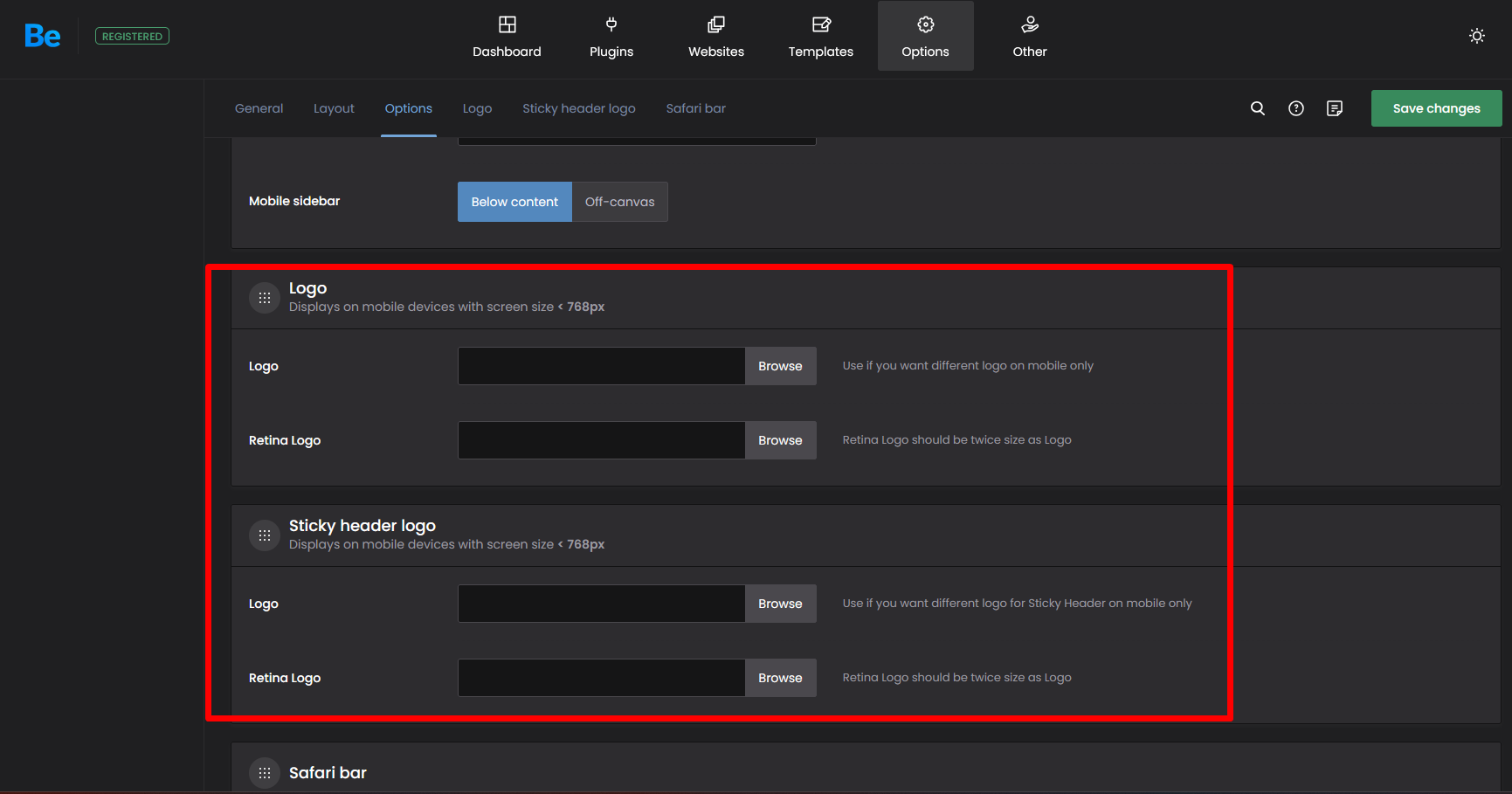
Task: Click Sticky header Retina Logo input field
Action: tap(602, 678)
